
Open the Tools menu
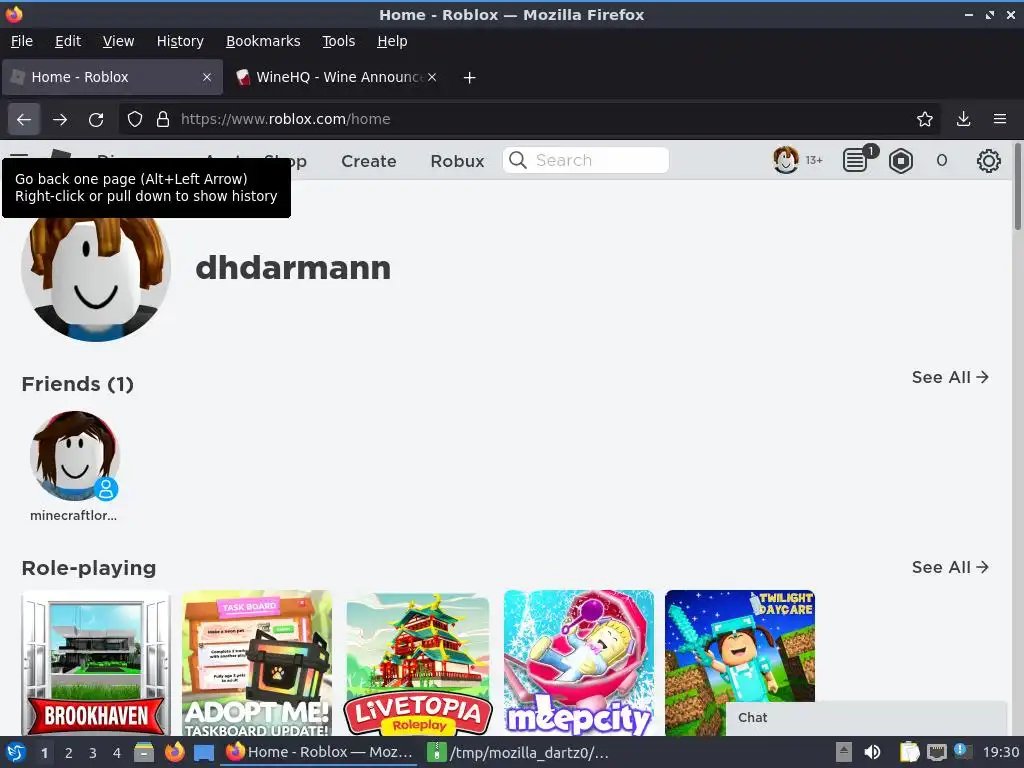point(338,41)
